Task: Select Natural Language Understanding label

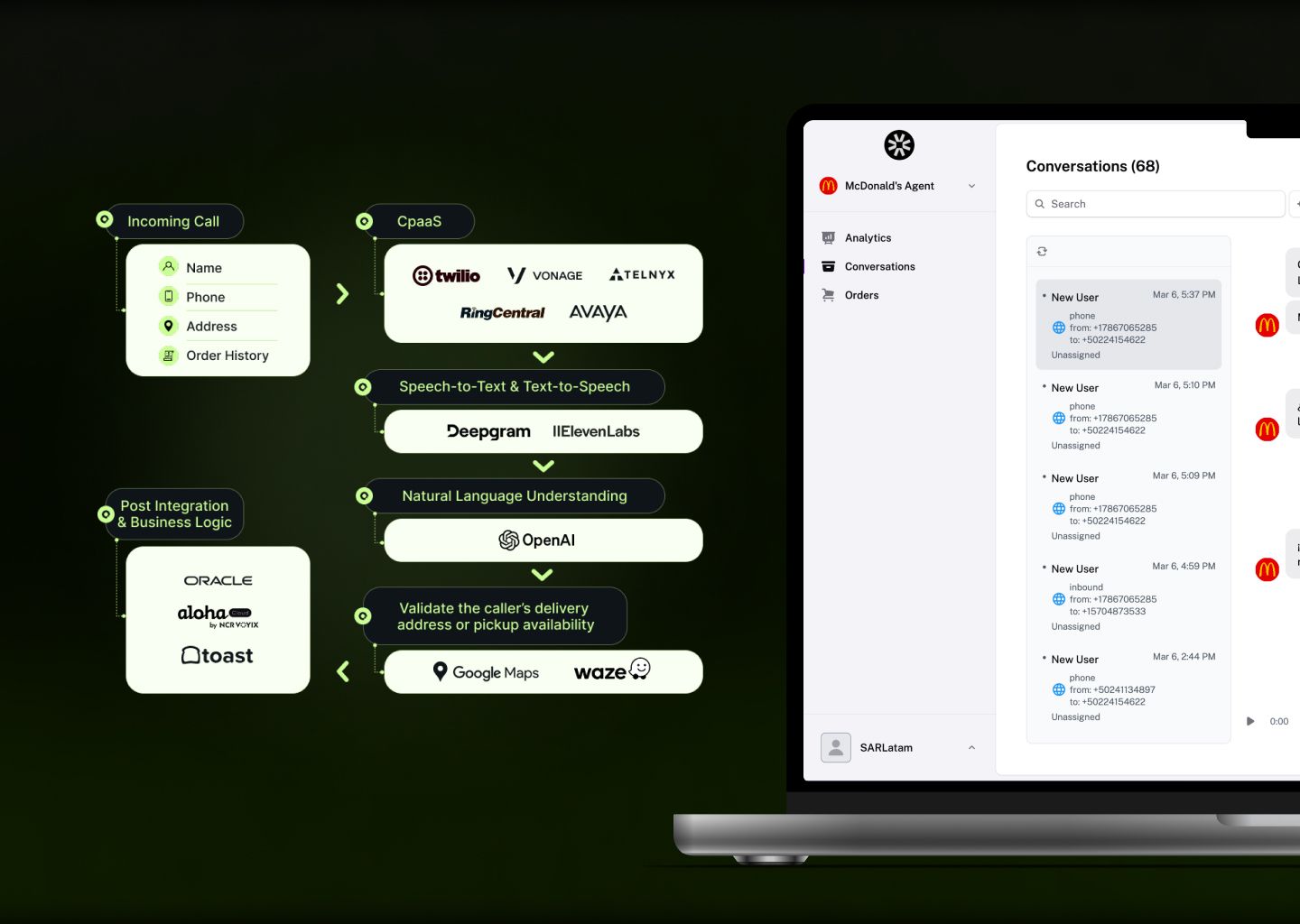Action: 515,495
